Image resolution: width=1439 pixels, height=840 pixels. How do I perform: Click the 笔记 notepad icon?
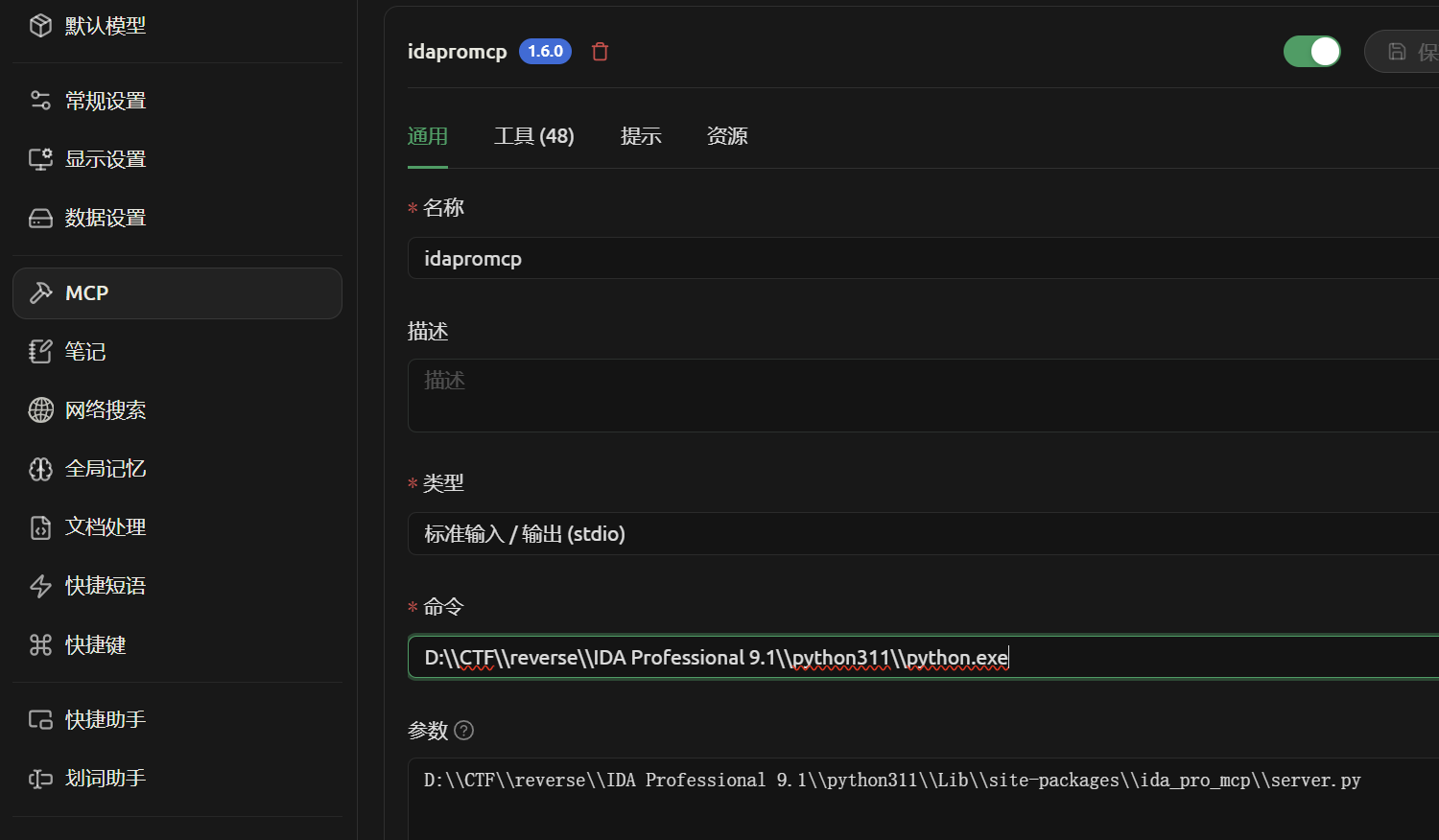tap(40, 352)
